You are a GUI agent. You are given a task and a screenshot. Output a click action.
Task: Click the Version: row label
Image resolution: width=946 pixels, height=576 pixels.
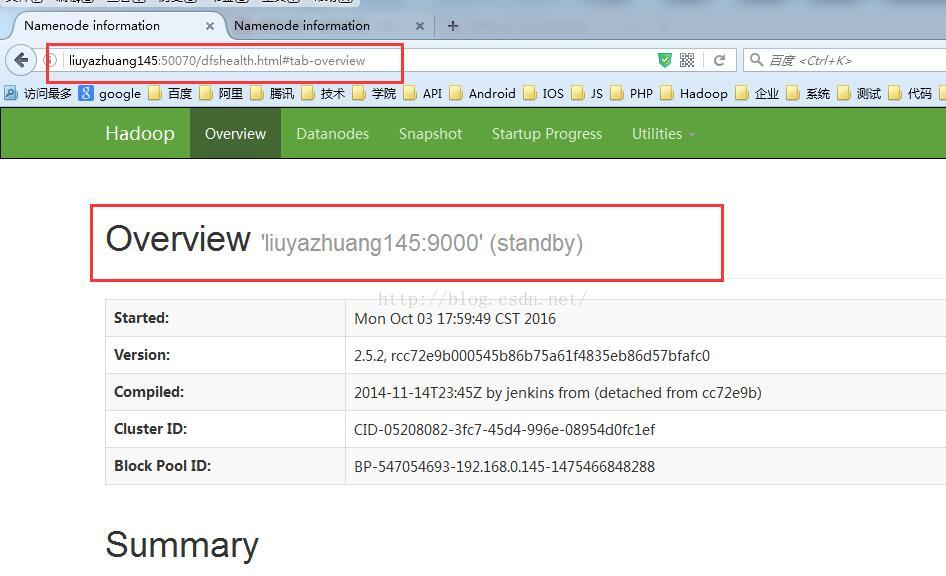(142, 355)
